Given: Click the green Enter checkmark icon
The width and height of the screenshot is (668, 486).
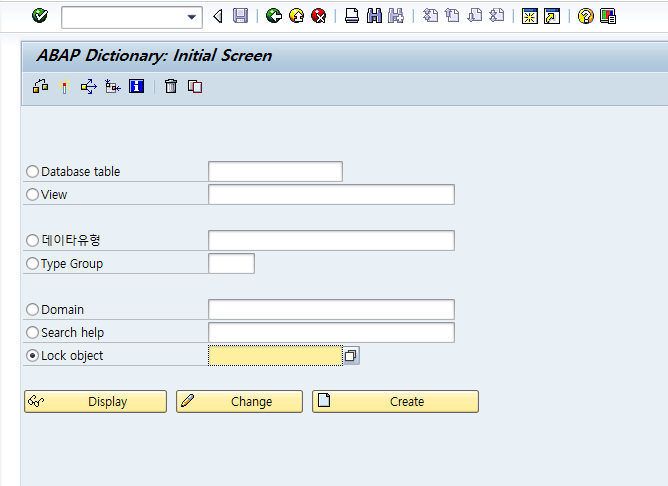Looking at the screenshot, I should (40, 16).
